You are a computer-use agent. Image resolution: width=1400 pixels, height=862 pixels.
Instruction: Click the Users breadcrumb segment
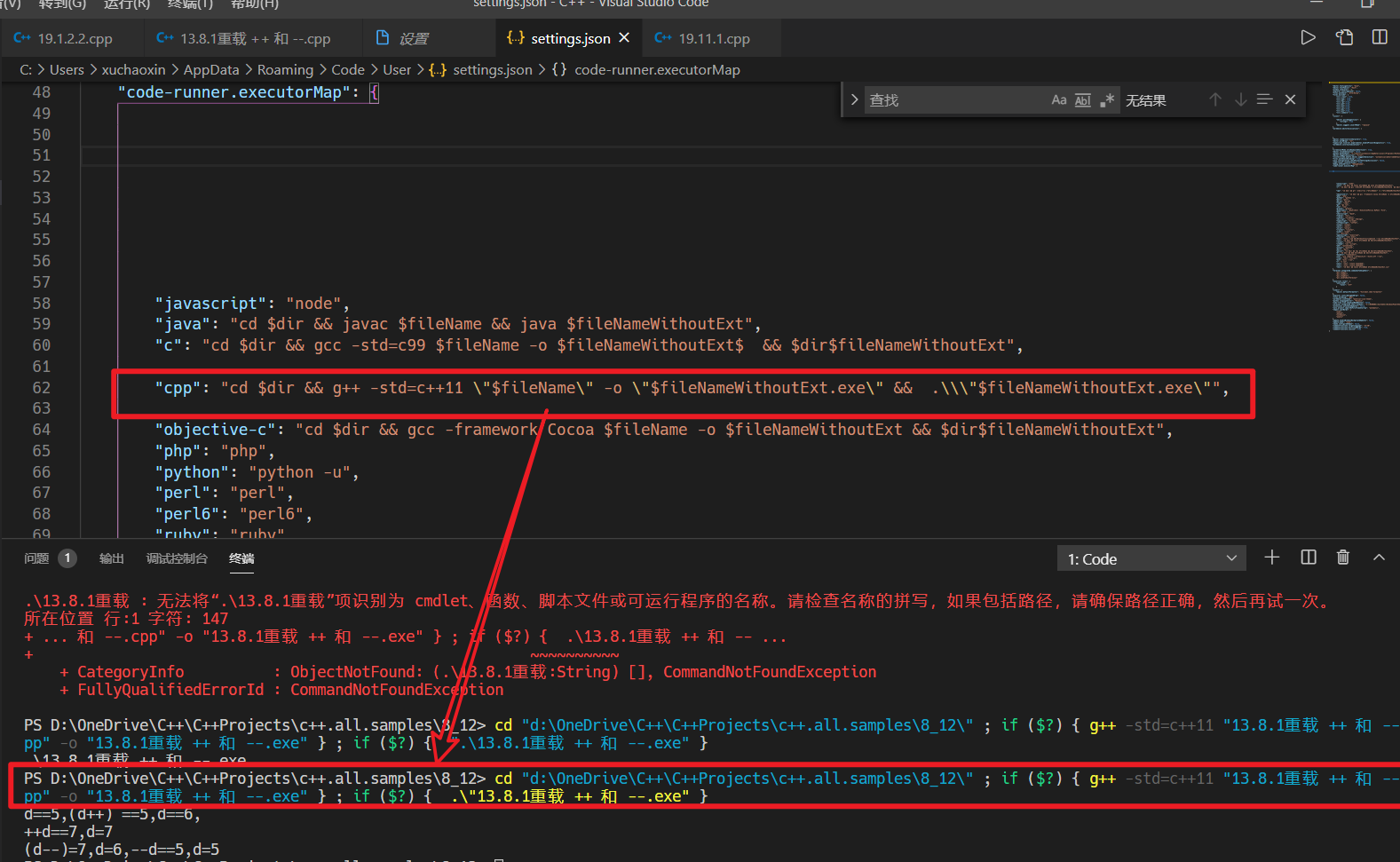(67, 69)
